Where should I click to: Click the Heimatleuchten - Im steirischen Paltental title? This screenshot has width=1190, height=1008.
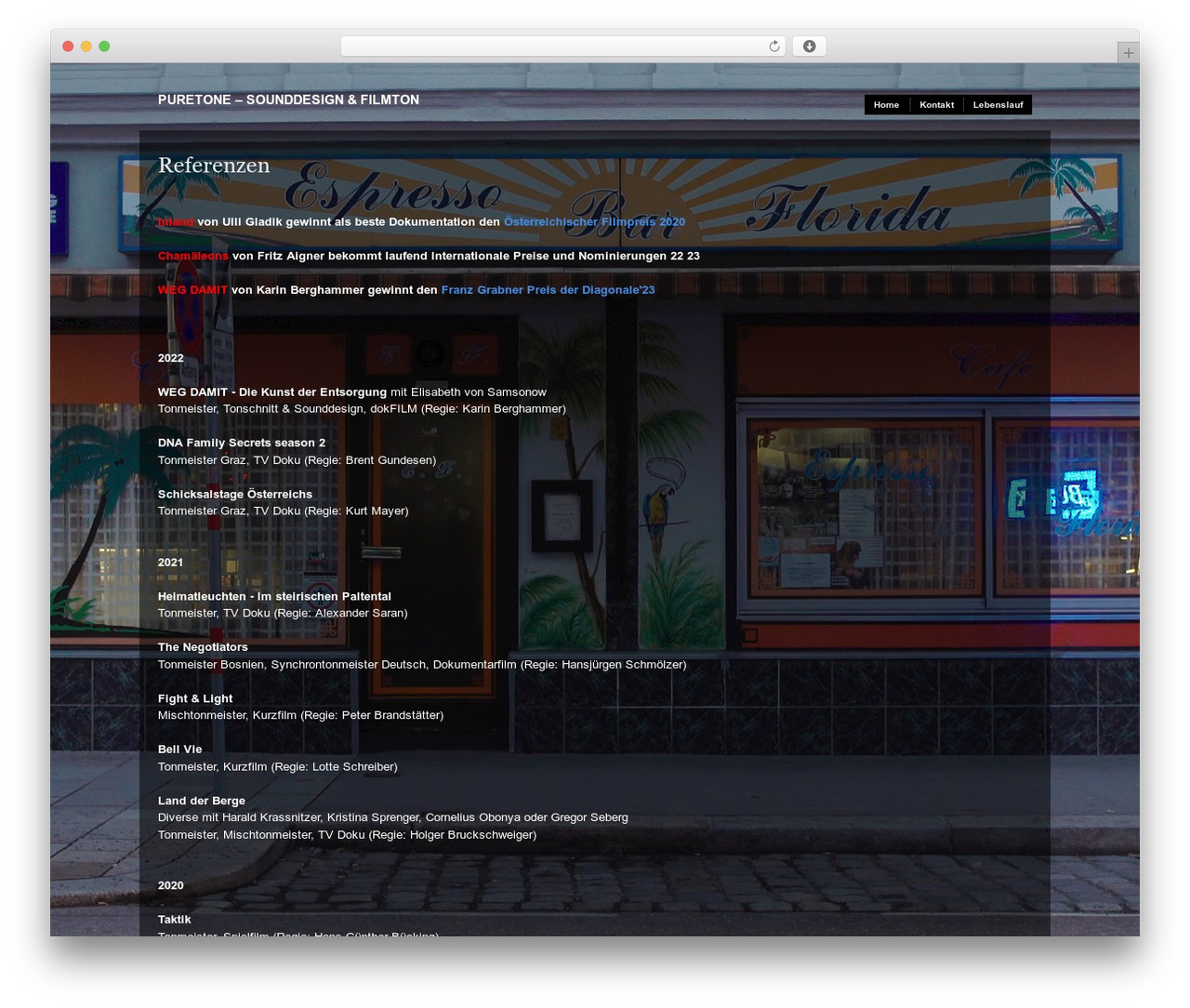pos(274,597)
